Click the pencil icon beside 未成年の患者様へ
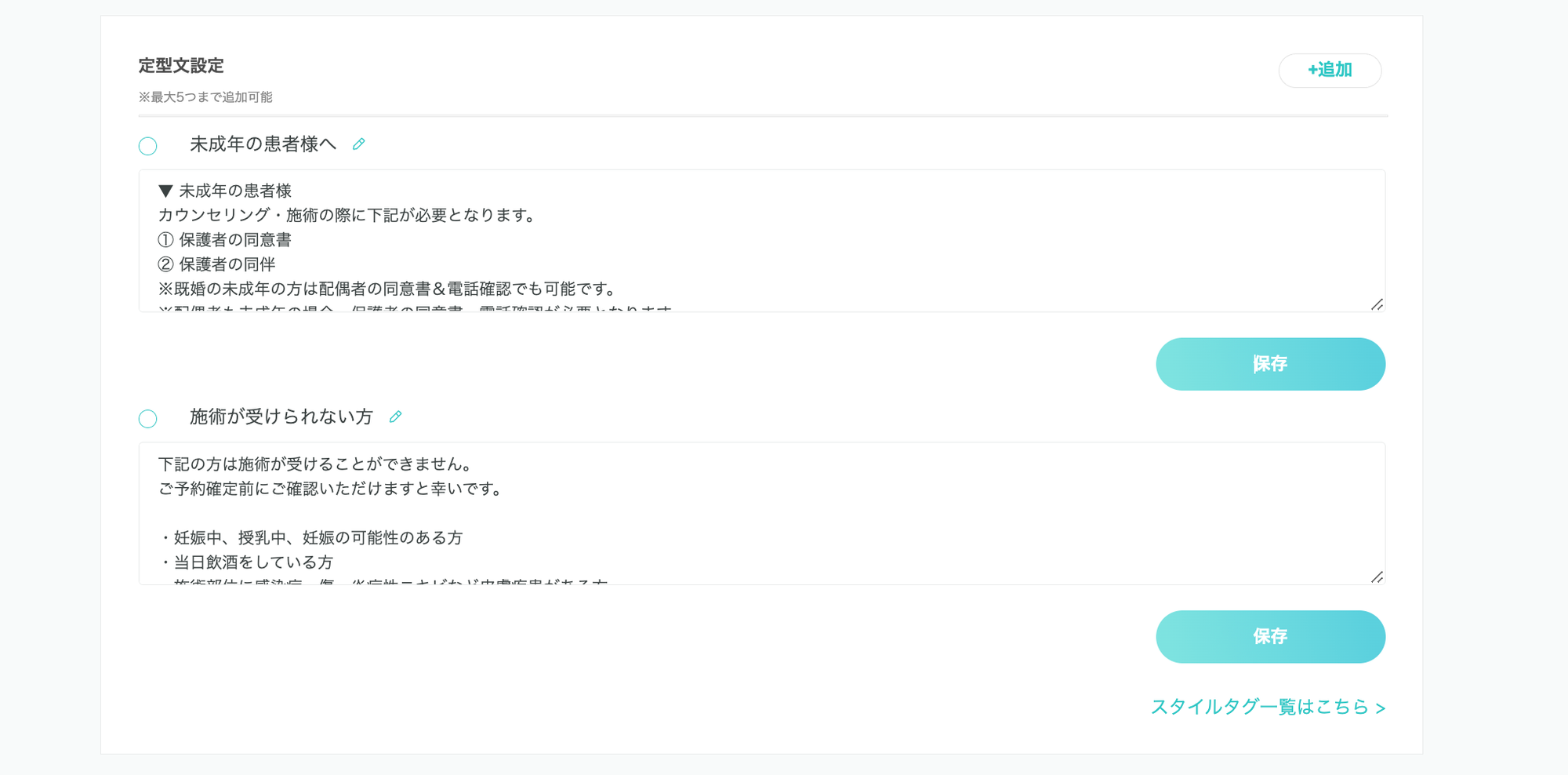Screen dimensions: 1568x775 pyautogui.click(x=358, y=144)
